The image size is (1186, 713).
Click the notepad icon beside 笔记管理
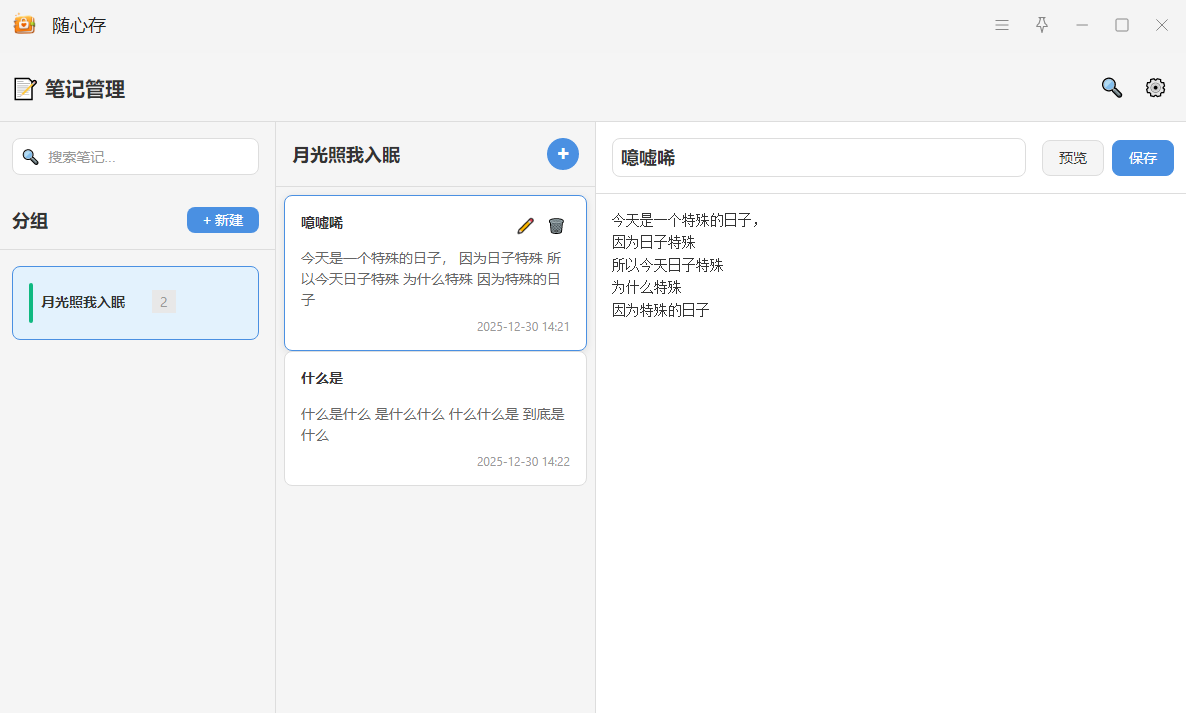click(x=24, y=89)
